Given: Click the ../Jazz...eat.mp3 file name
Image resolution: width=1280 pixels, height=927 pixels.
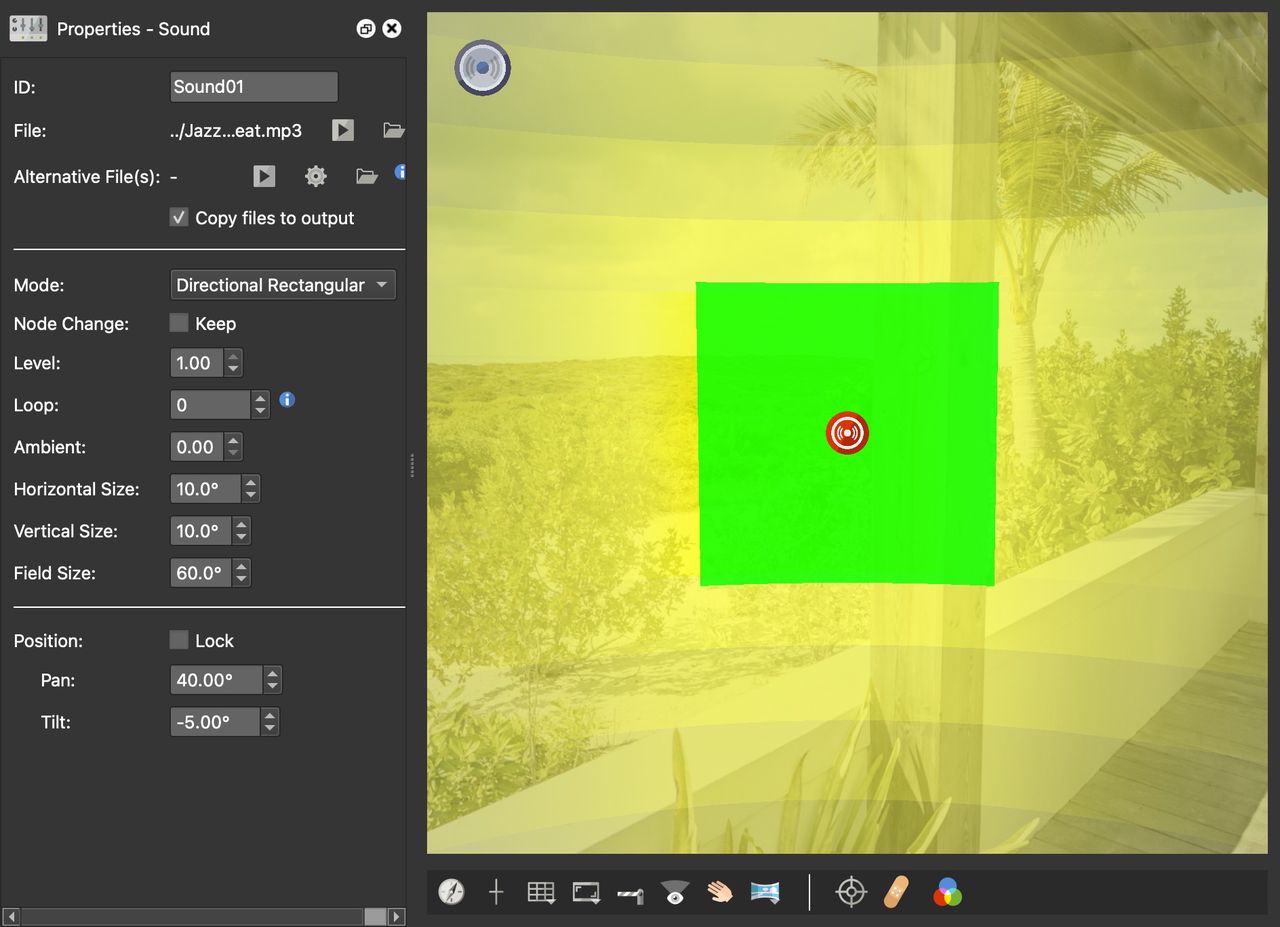Looking at the screenshot, I should (236, 130).
